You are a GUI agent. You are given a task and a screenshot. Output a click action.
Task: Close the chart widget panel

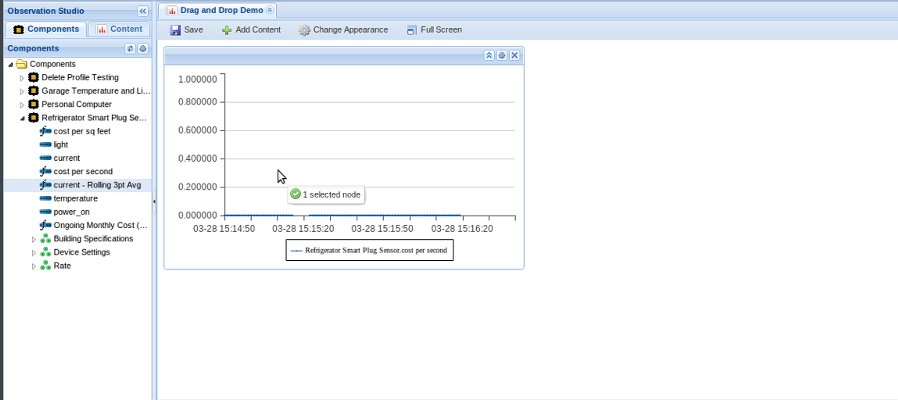tap(514, 55)
